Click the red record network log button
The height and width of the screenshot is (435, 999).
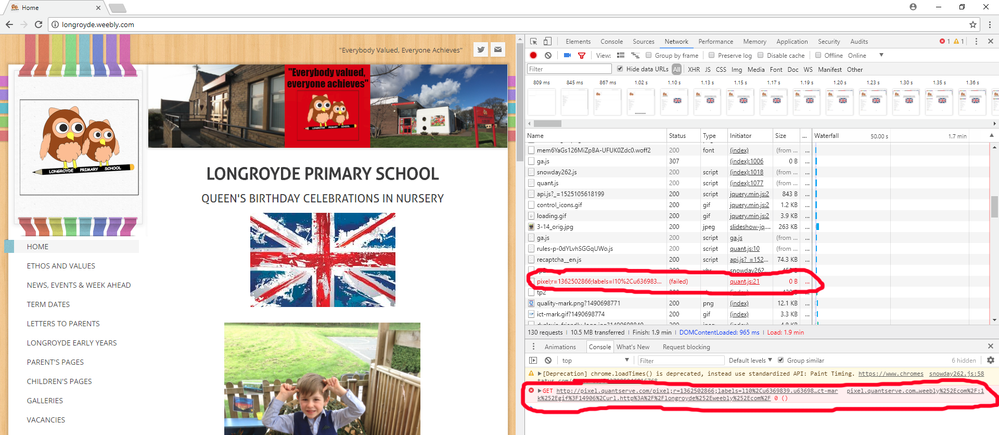pyautogui.click(x=534, y=55)
